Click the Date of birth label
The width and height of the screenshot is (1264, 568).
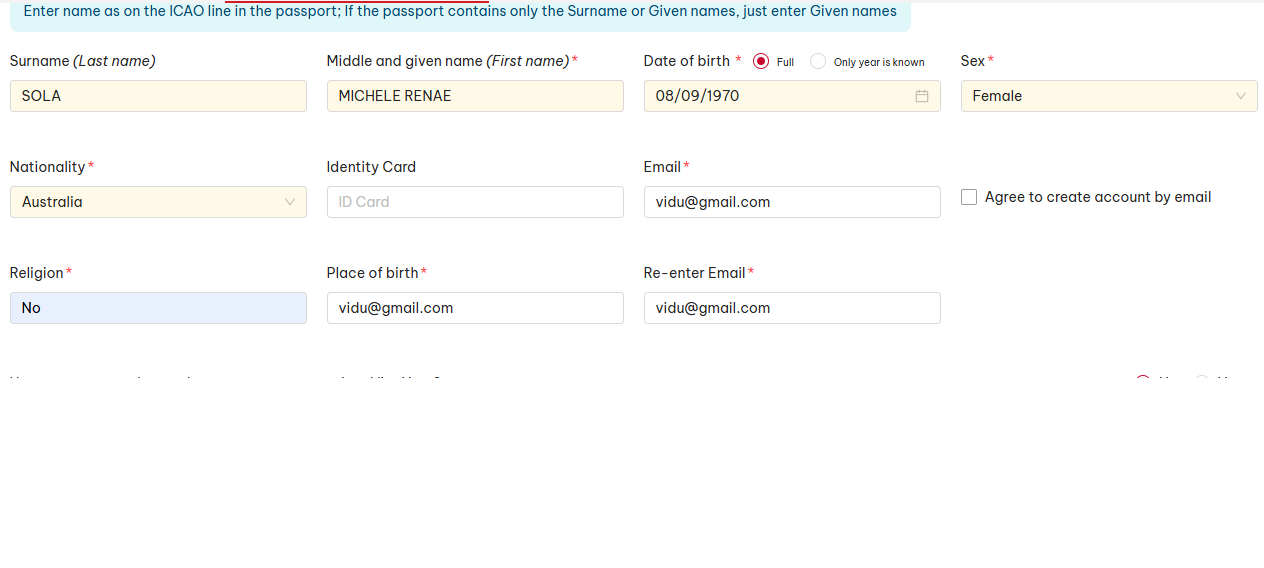(687, 61)
